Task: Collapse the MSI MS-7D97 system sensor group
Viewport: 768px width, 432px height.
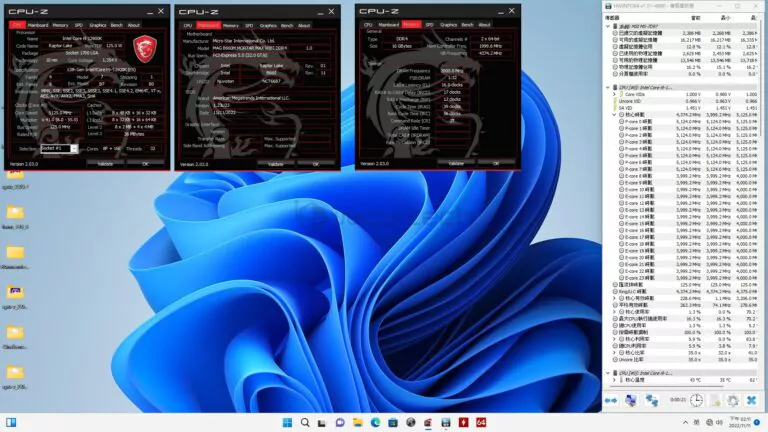Action: click(x=607, y=24)
